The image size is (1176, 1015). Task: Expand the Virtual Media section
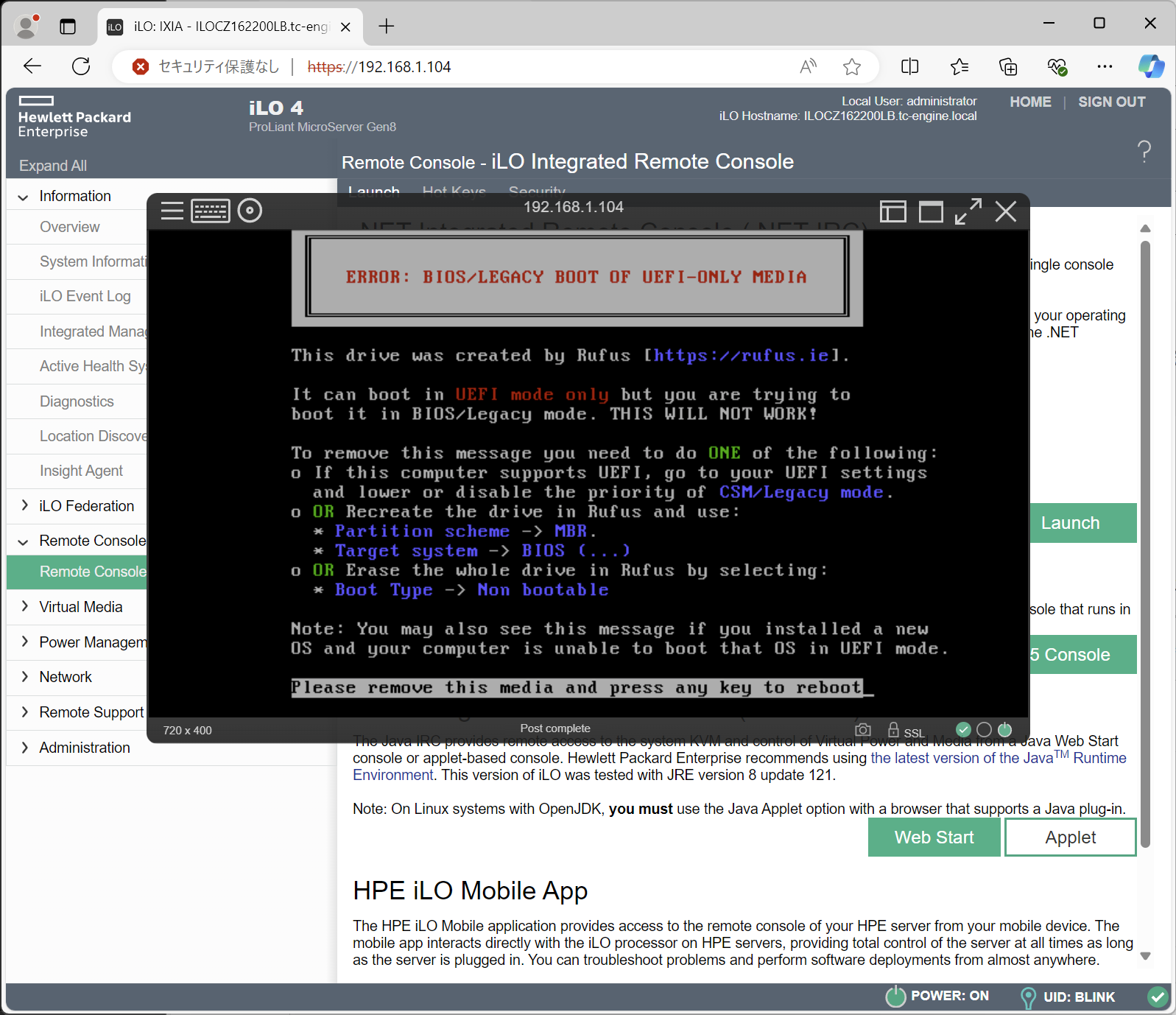pyautogui.click(x=24, y=606)
